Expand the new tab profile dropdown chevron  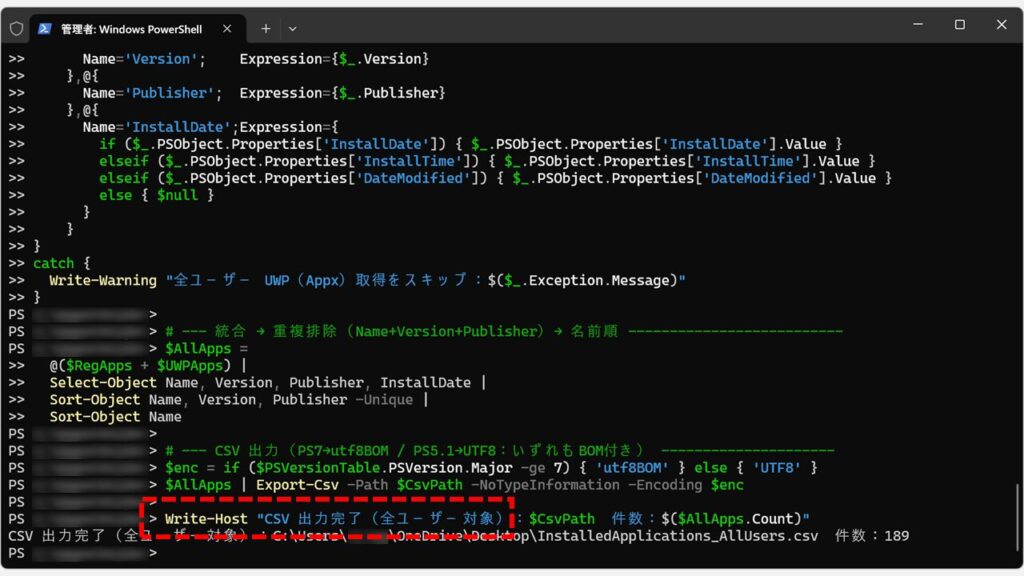tap(292, 28)
